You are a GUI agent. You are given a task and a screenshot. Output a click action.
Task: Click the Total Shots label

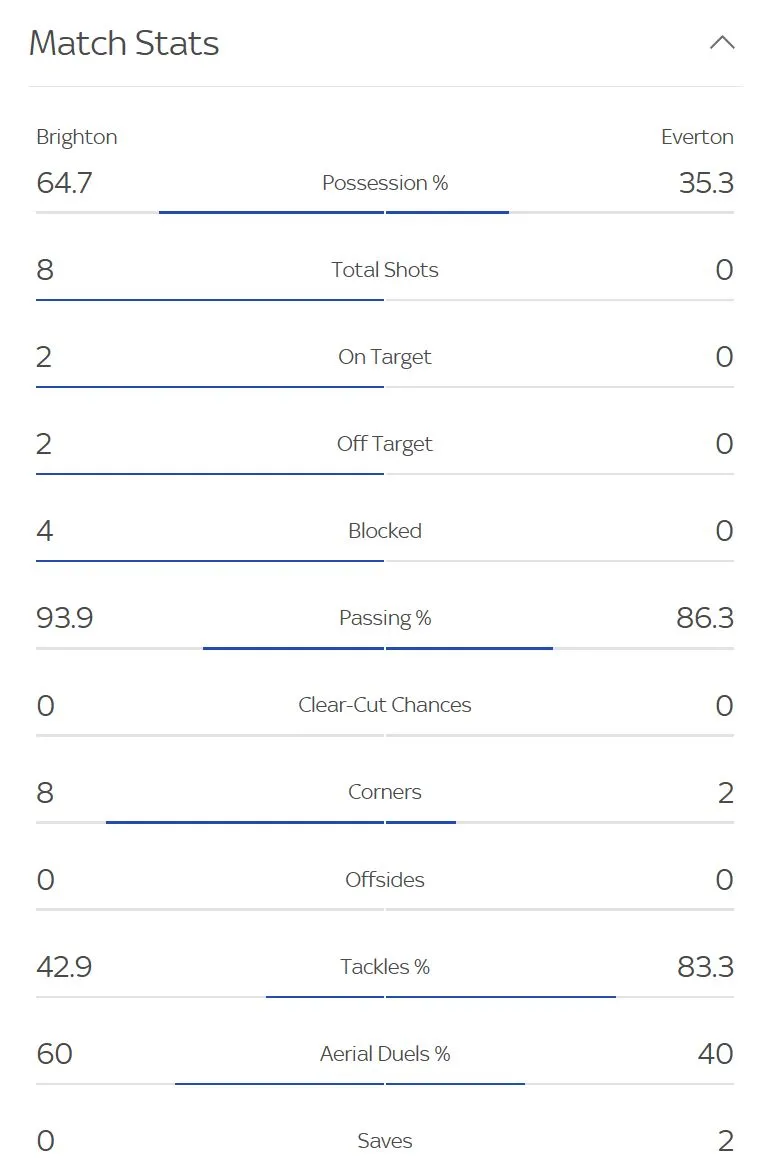[x=385, y=270]
